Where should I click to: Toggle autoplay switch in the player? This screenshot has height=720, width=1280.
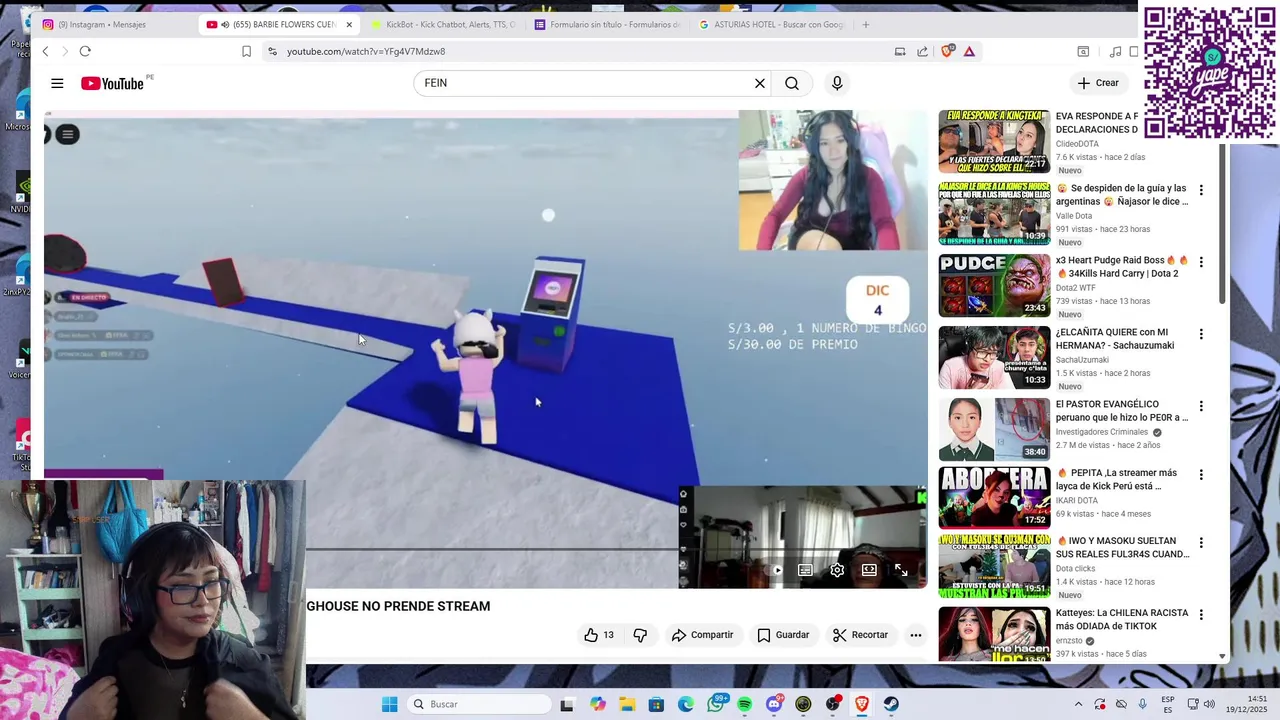[x=776, y=570]
